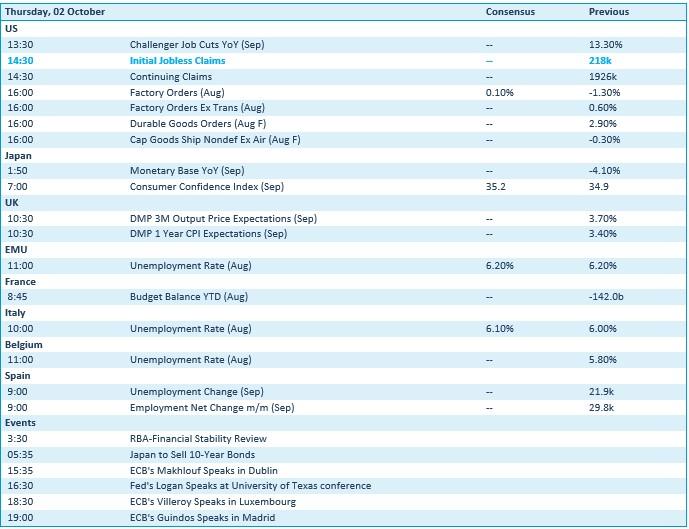This screenshot has width=689, height=529.
Task: Click the Consensus column header
Action: point(510,12)
